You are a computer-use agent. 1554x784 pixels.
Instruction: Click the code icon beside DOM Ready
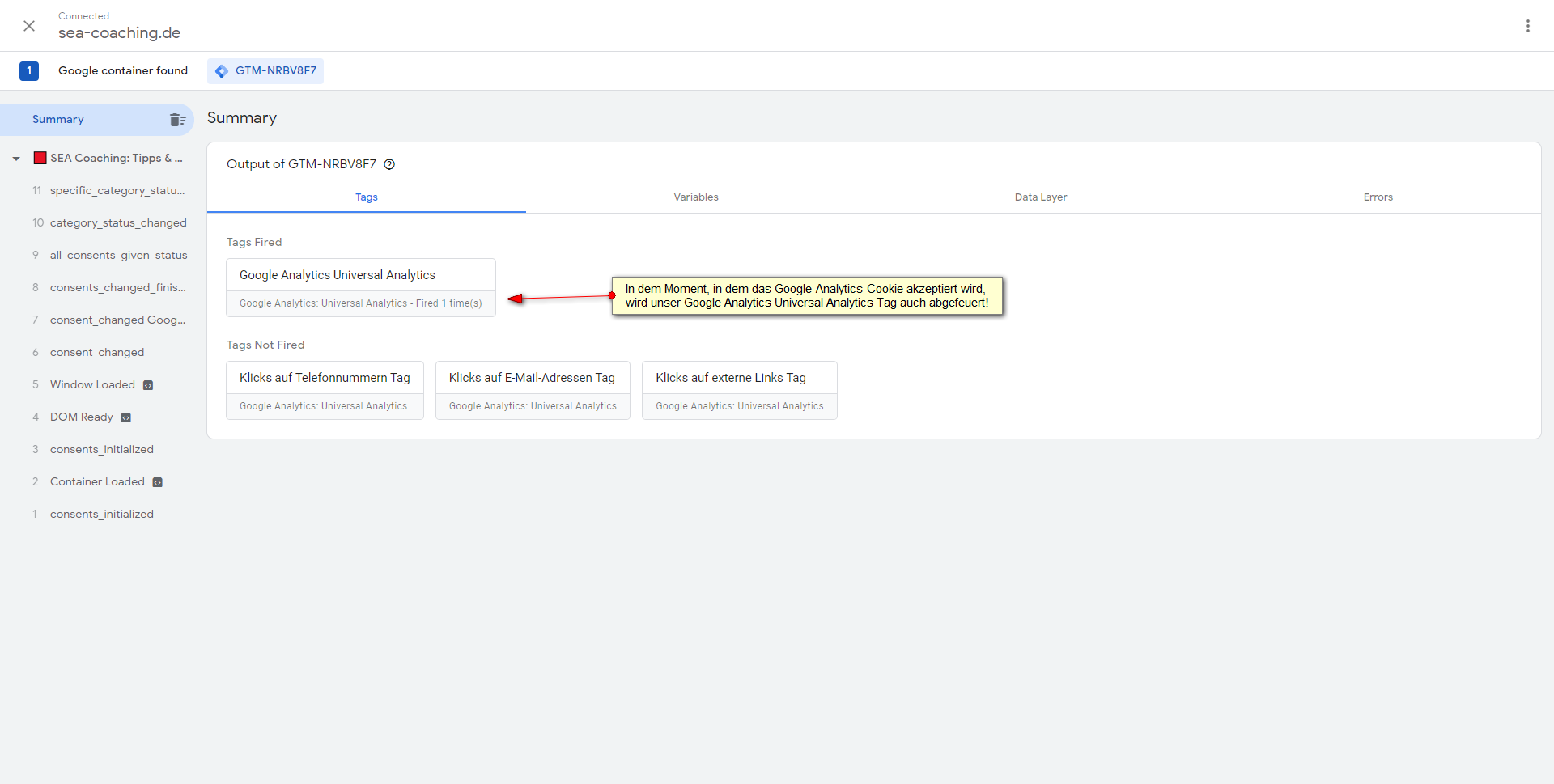pos(125,417)
